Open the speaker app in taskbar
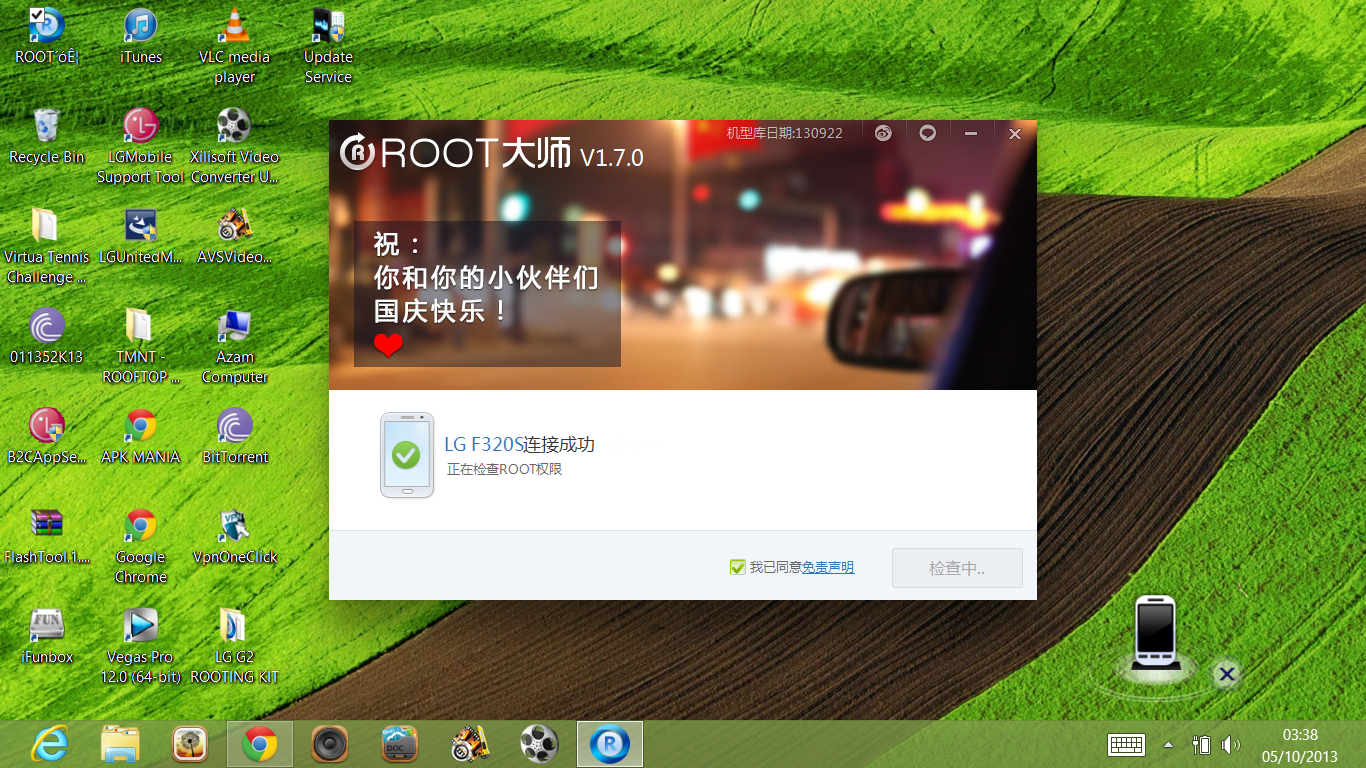The image size is (1366, 768). pos(329,744)
